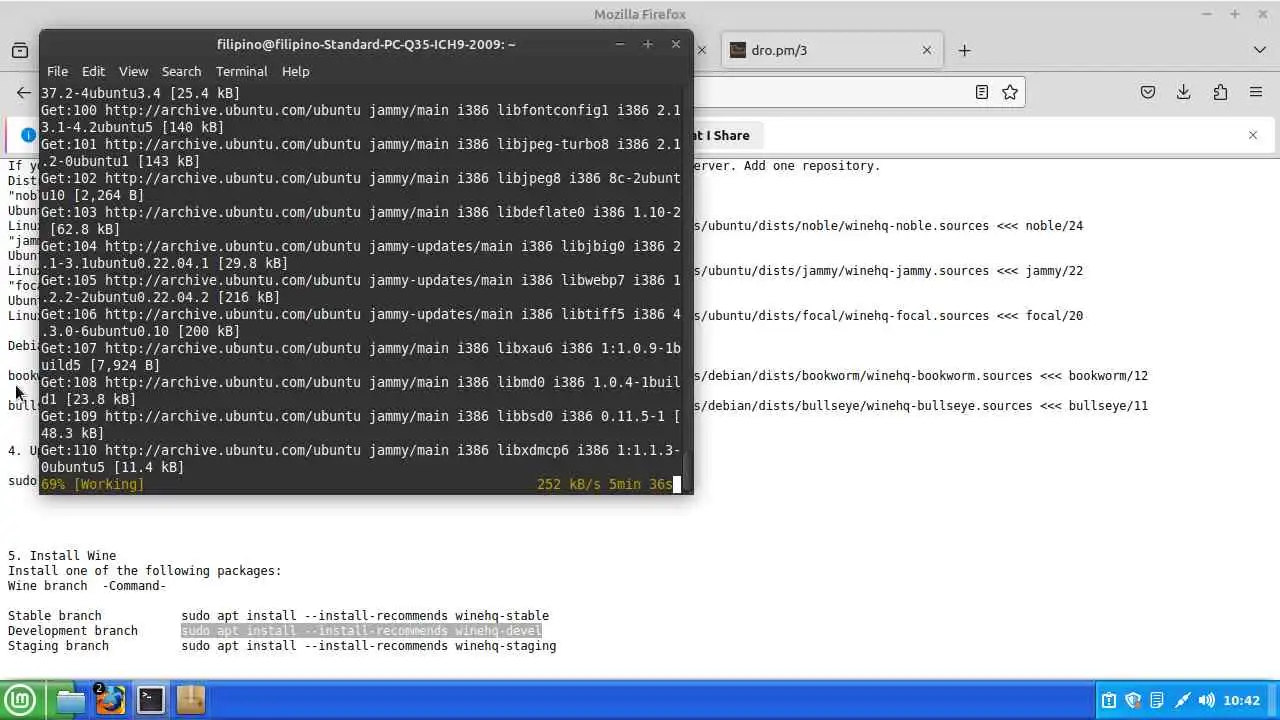Open the Firefox hamburger application menu
This screenshot has width=1280, height=720.
coord(1256,92)
